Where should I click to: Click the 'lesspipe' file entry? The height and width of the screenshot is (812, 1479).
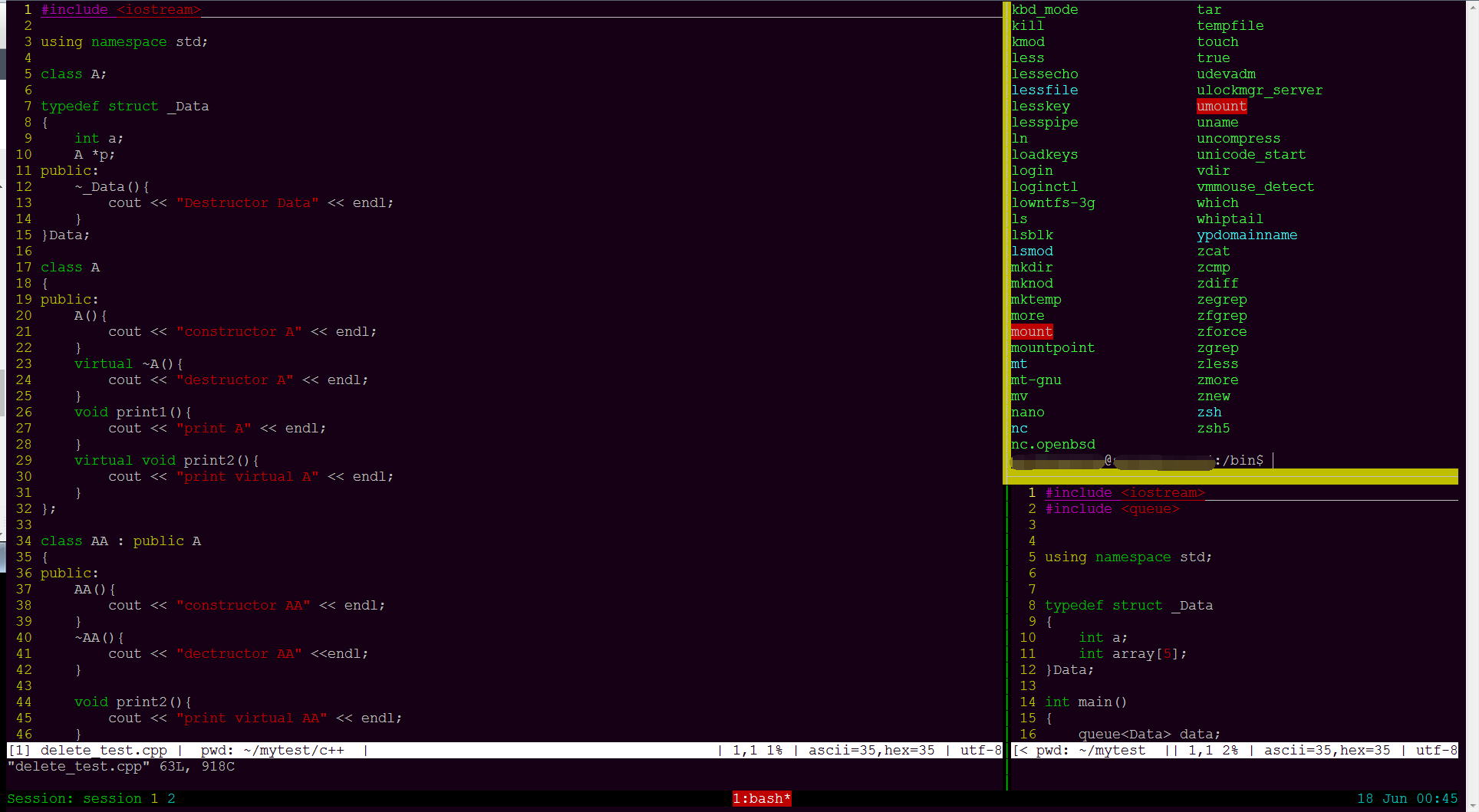[1044, 122]
